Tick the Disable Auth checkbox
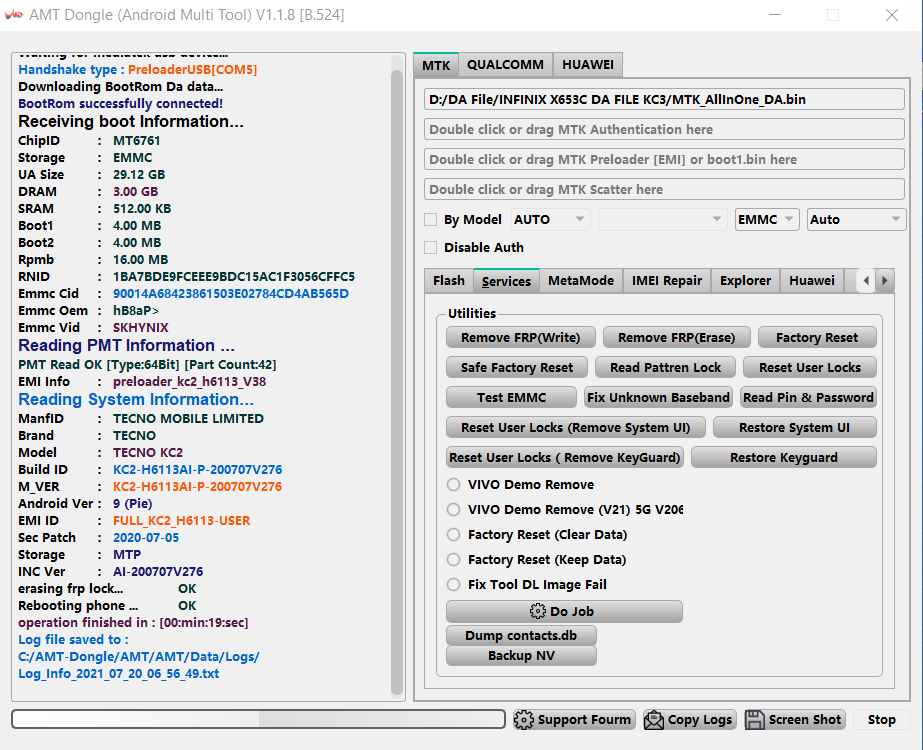Viewport: 923px width, 750px height. click(x=431, y=247)
